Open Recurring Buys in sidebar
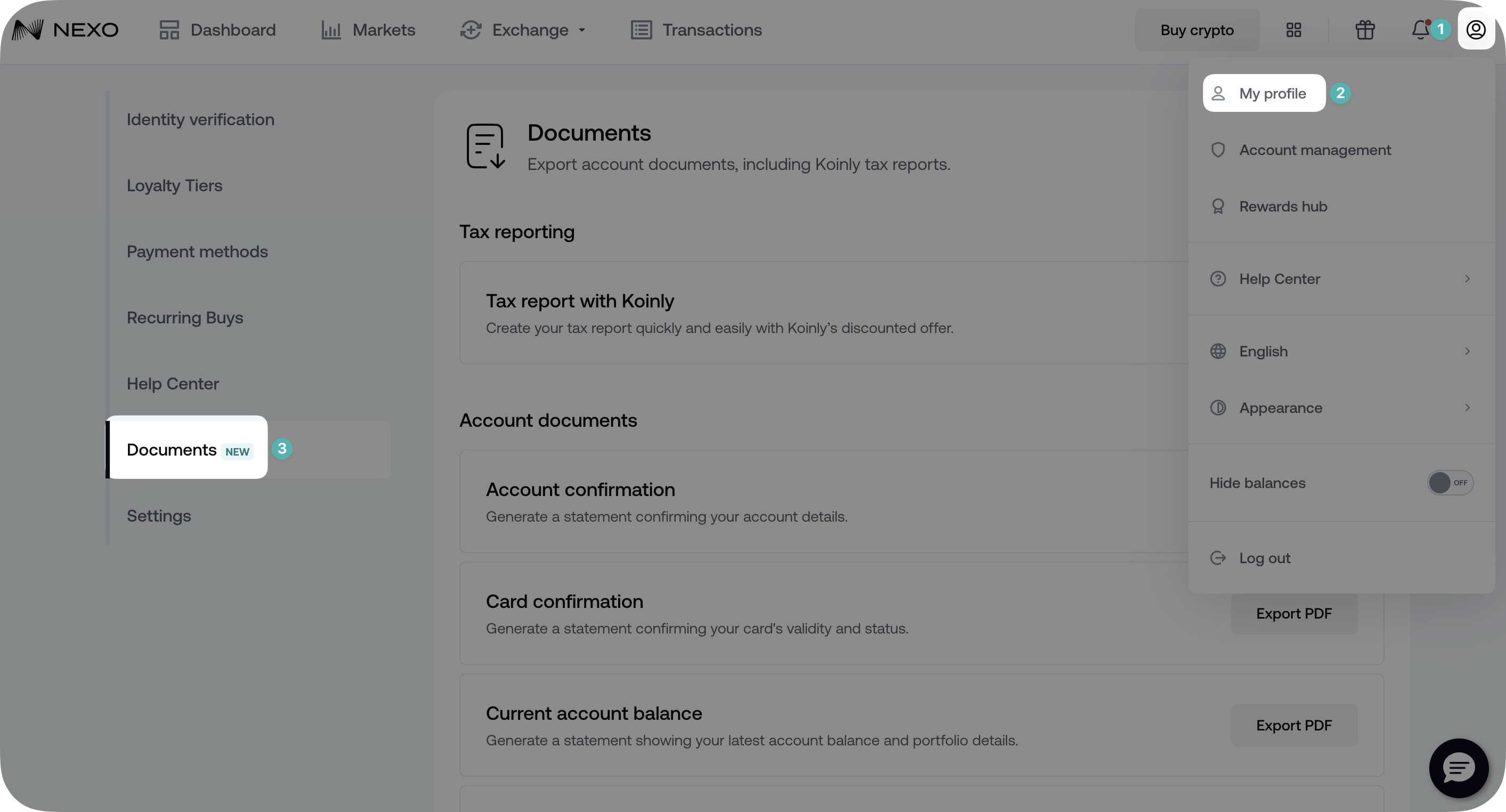Image resolution: width=1506 pixels, height=812 pixels. coord(185,318)
